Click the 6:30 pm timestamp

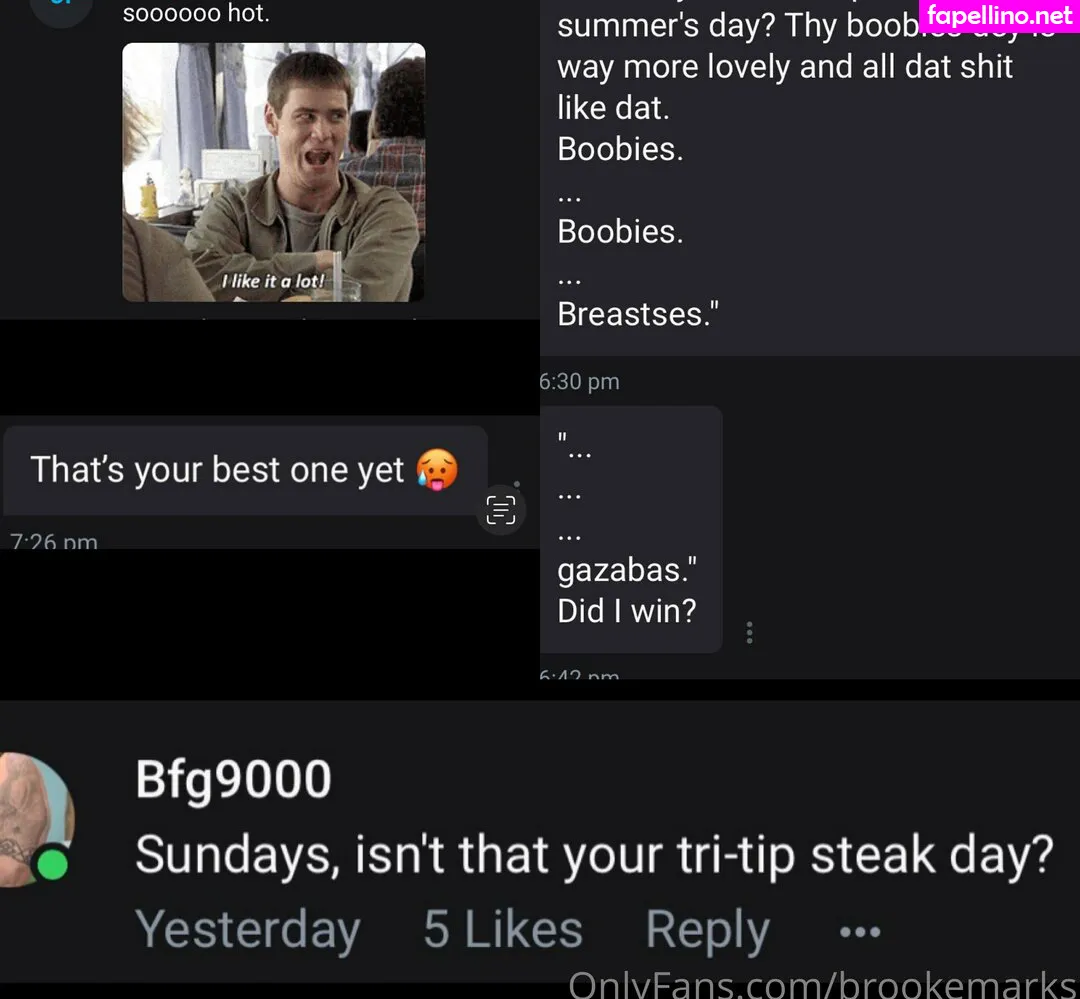pos(580,381)
